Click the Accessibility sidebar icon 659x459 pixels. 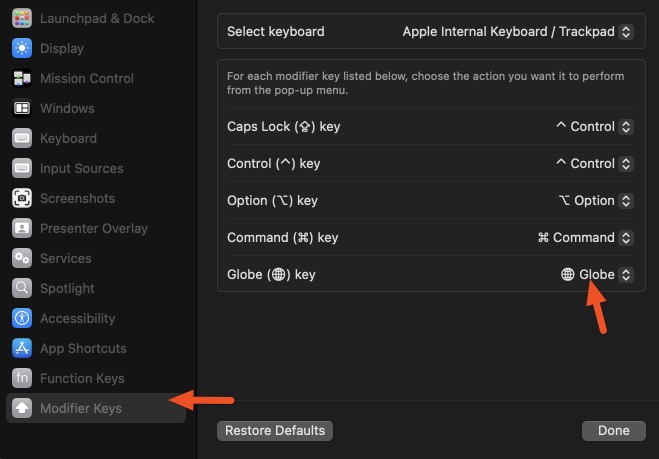22,318
